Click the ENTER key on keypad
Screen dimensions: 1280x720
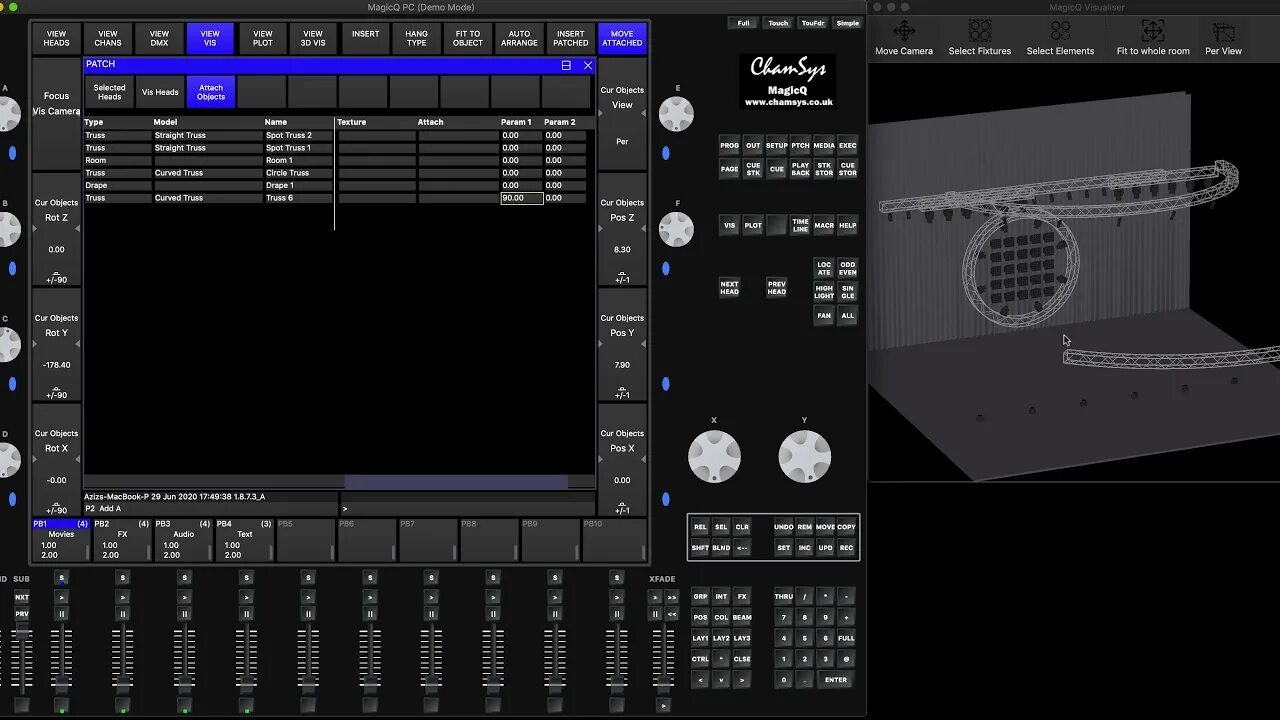tap(836, 680)
